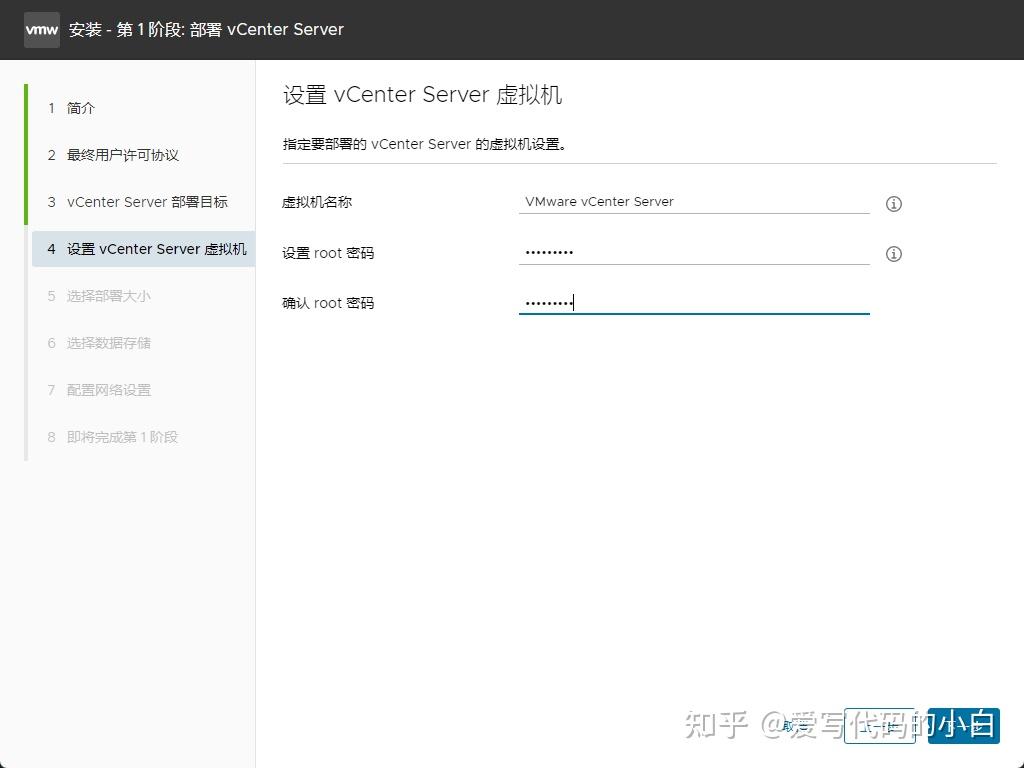Screen dimensions: 1024x768
Task: Click the description 指定要部署的 vCenter Server 的虚拟机设置
Action: pos(424,144)
